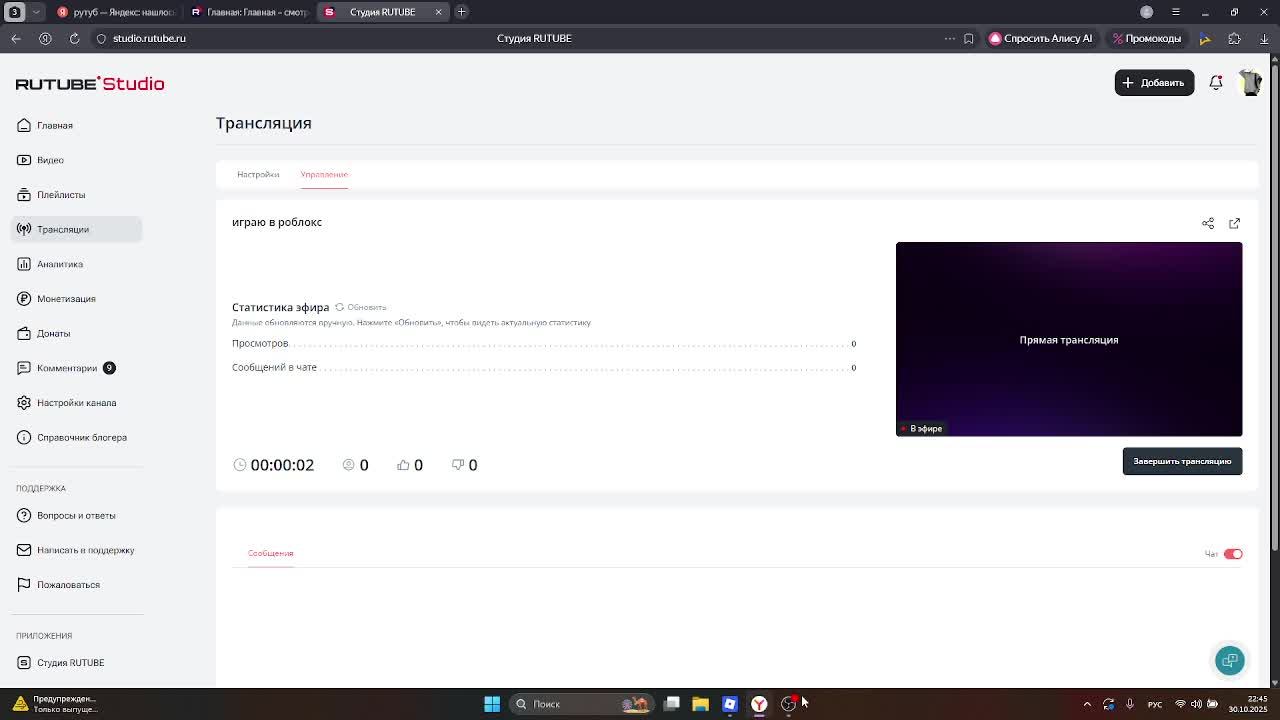
Task: Show hidden tray icons
Action: pyautogui.click(x=1087, y=704)
